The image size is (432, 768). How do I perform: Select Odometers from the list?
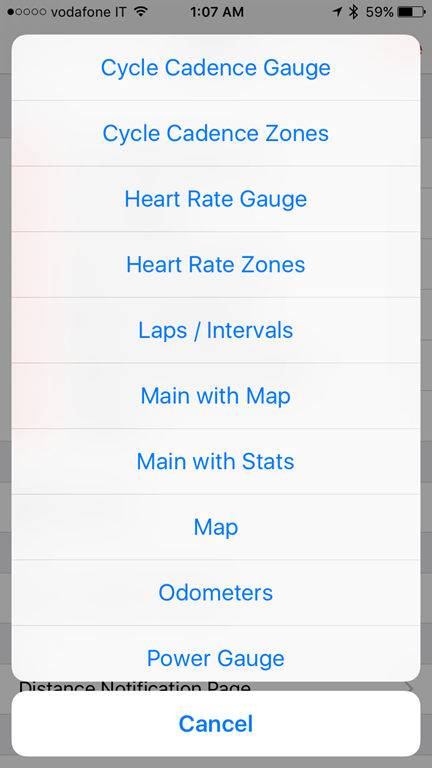click(x=216, y=593)
